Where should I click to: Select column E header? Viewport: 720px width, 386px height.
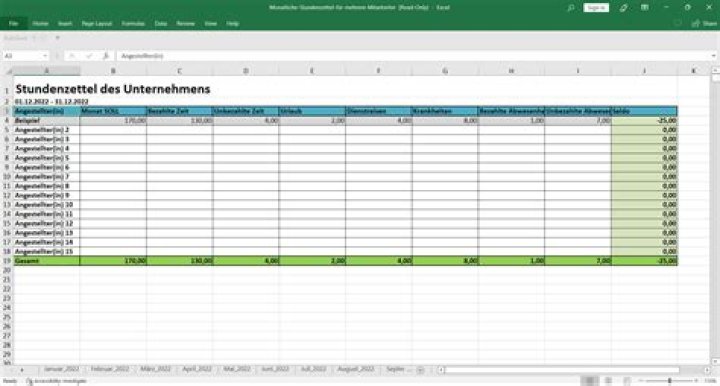pyautogui.click(x=312, y=71)
